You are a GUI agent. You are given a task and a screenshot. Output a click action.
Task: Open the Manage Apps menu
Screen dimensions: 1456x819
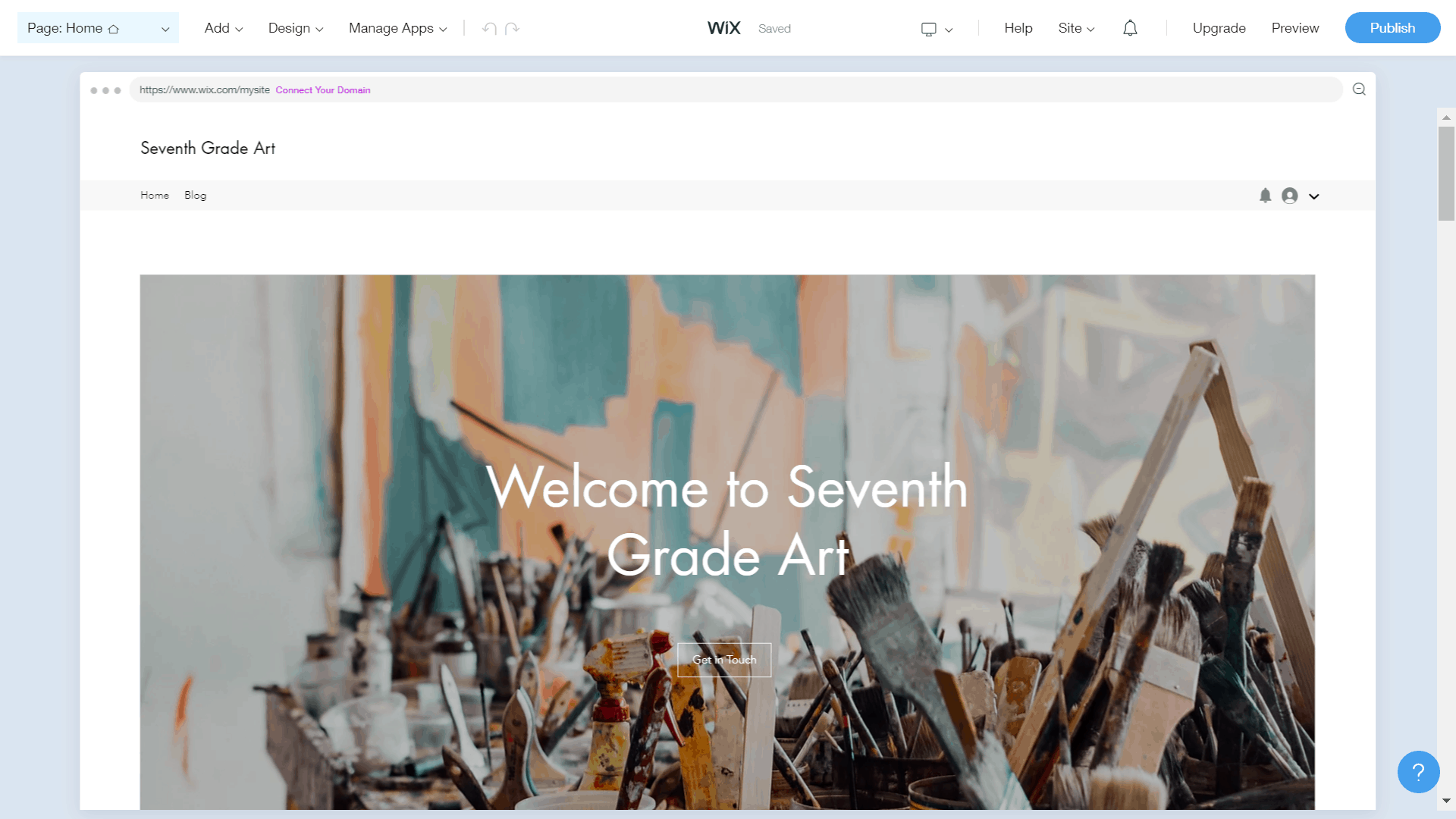(398, 28)
